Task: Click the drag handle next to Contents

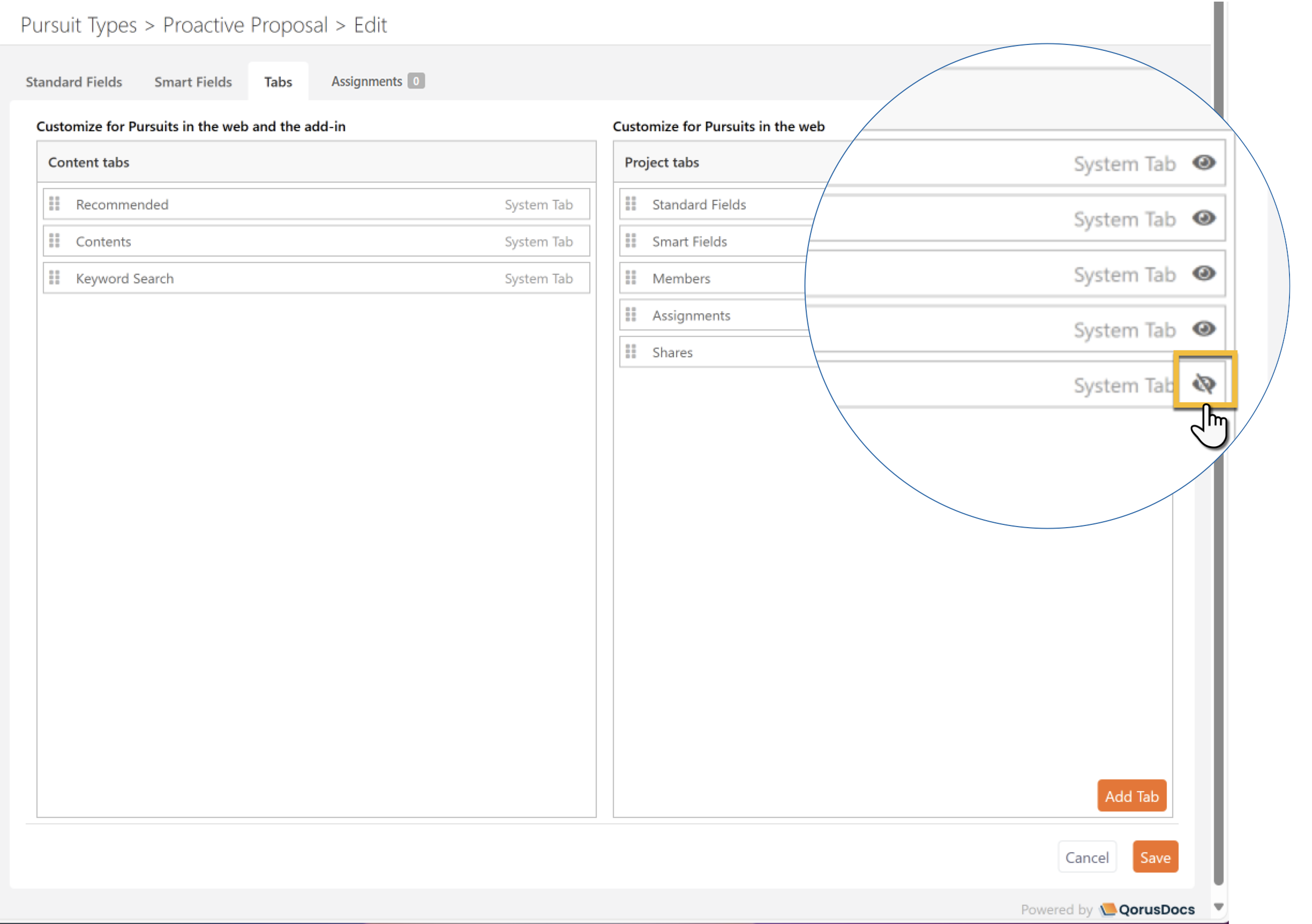Action: (x=54, y=241)
